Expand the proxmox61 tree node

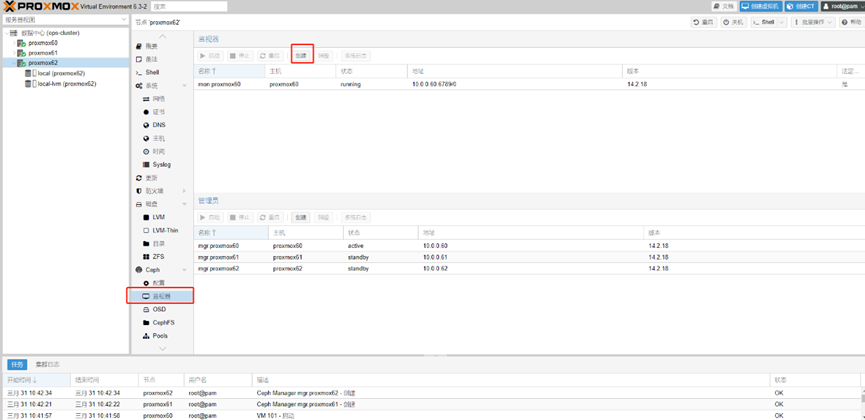pos(14,53)
